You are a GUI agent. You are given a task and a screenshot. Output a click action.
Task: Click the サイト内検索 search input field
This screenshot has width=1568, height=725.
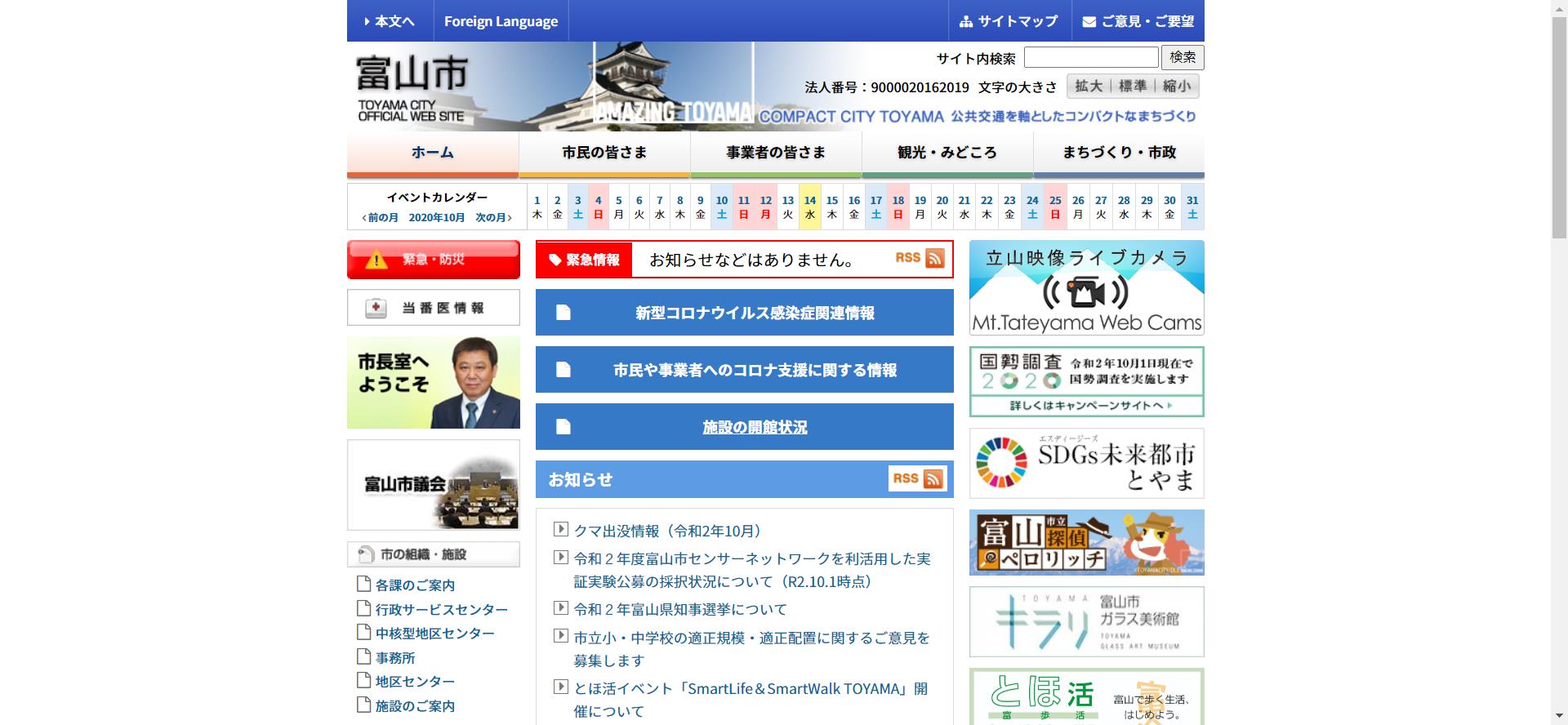pyautogui.click(x=1090, y=57)
